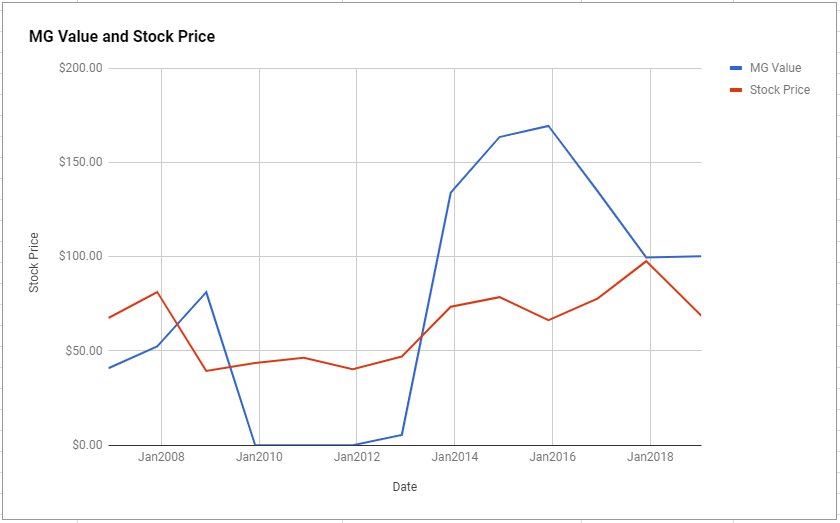Click the Jan2012 x-axis label
The width and height of the screenshot is (840, 523).
coord(357,457)
